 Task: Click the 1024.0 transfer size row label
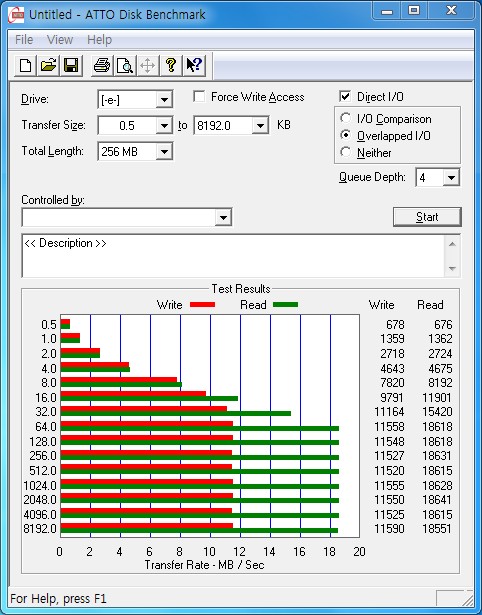pyautogui.click(x=40, y=486)
